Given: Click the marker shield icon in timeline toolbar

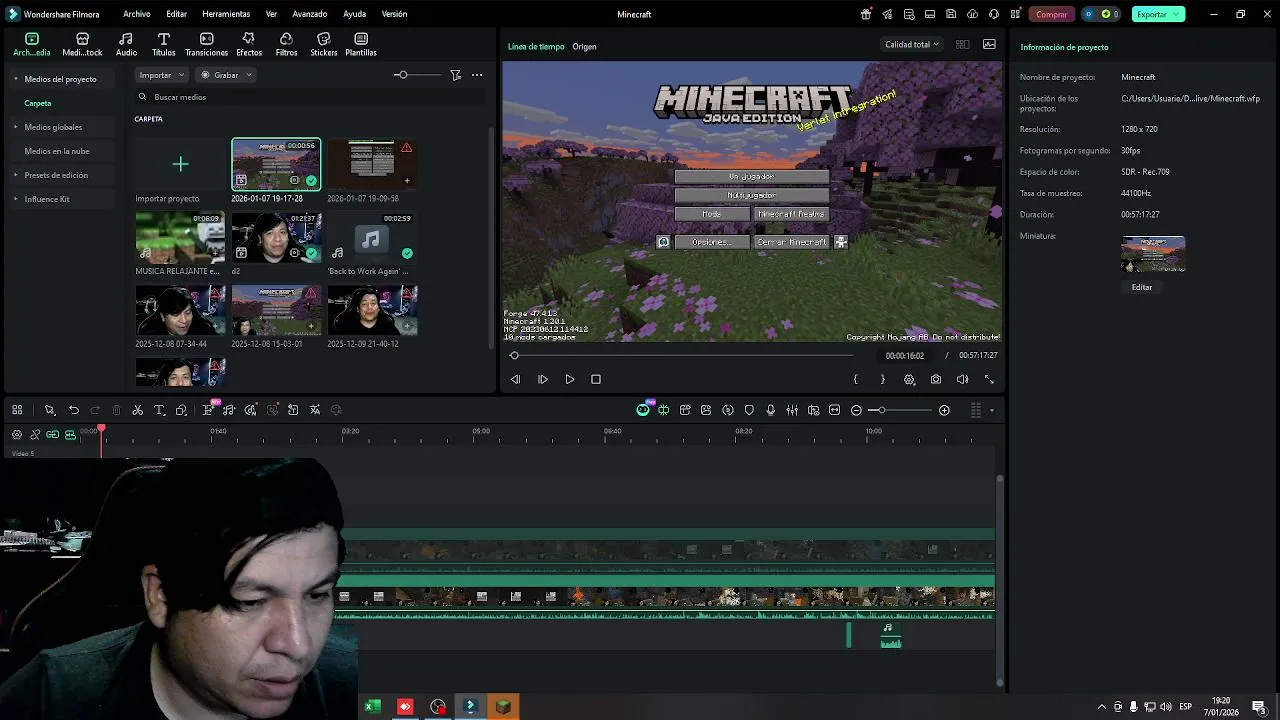Looking at the screenshot, I should 749,410.
